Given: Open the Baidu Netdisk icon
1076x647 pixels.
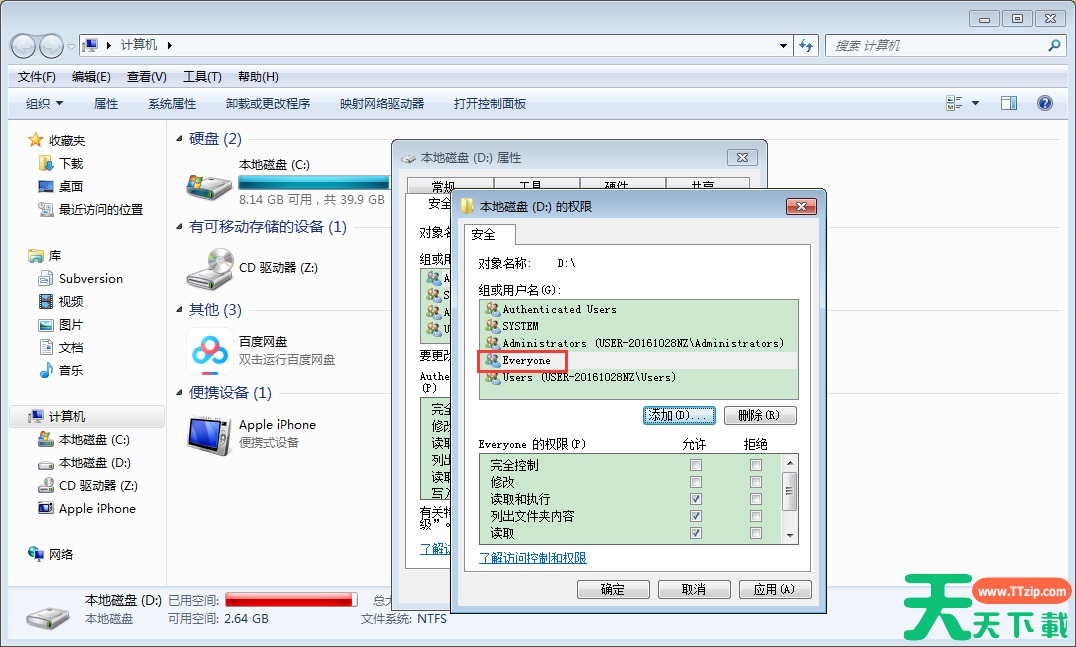Looking at the screenshot, I should (x=210, y=350).
